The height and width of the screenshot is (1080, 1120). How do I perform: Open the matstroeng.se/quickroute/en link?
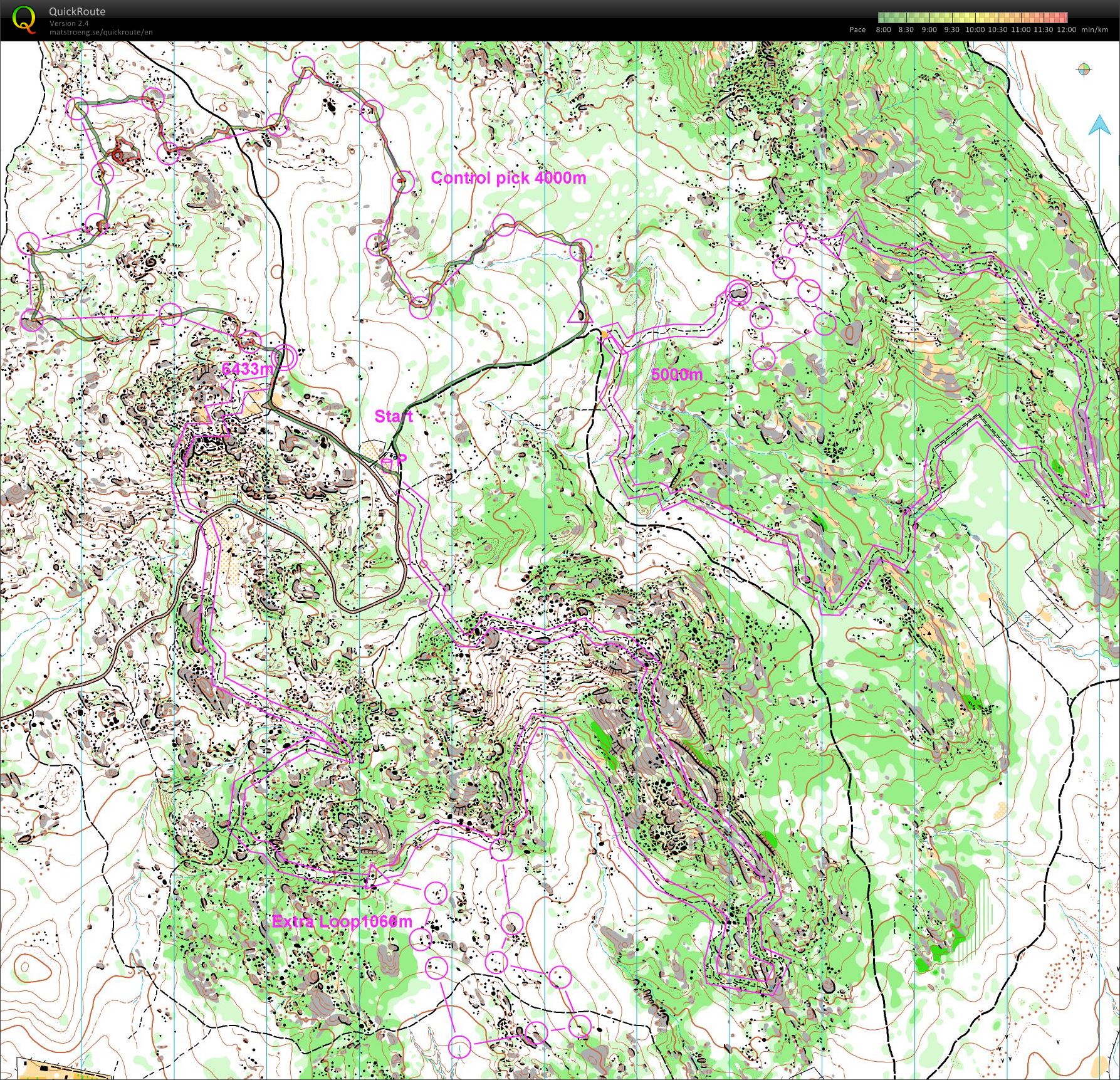coord(101,32)
